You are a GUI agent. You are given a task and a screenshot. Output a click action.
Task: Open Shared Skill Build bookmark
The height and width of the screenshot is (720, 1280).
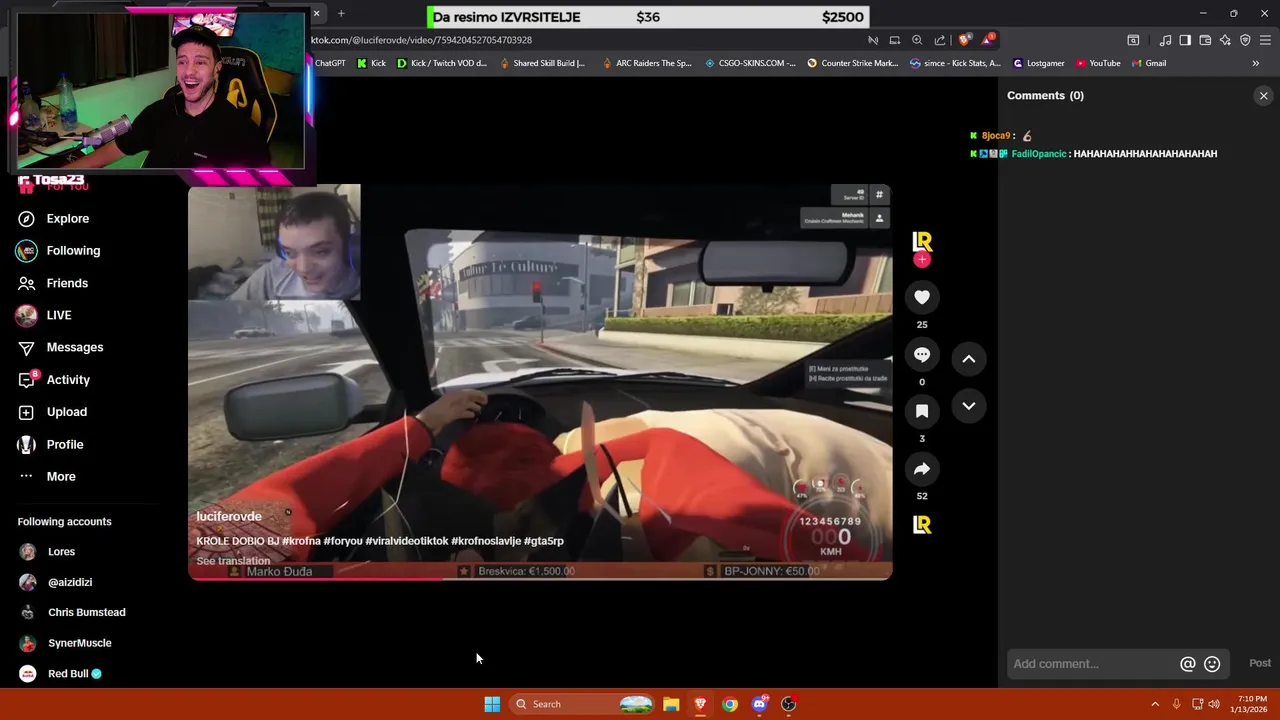(x=542, y=63)
